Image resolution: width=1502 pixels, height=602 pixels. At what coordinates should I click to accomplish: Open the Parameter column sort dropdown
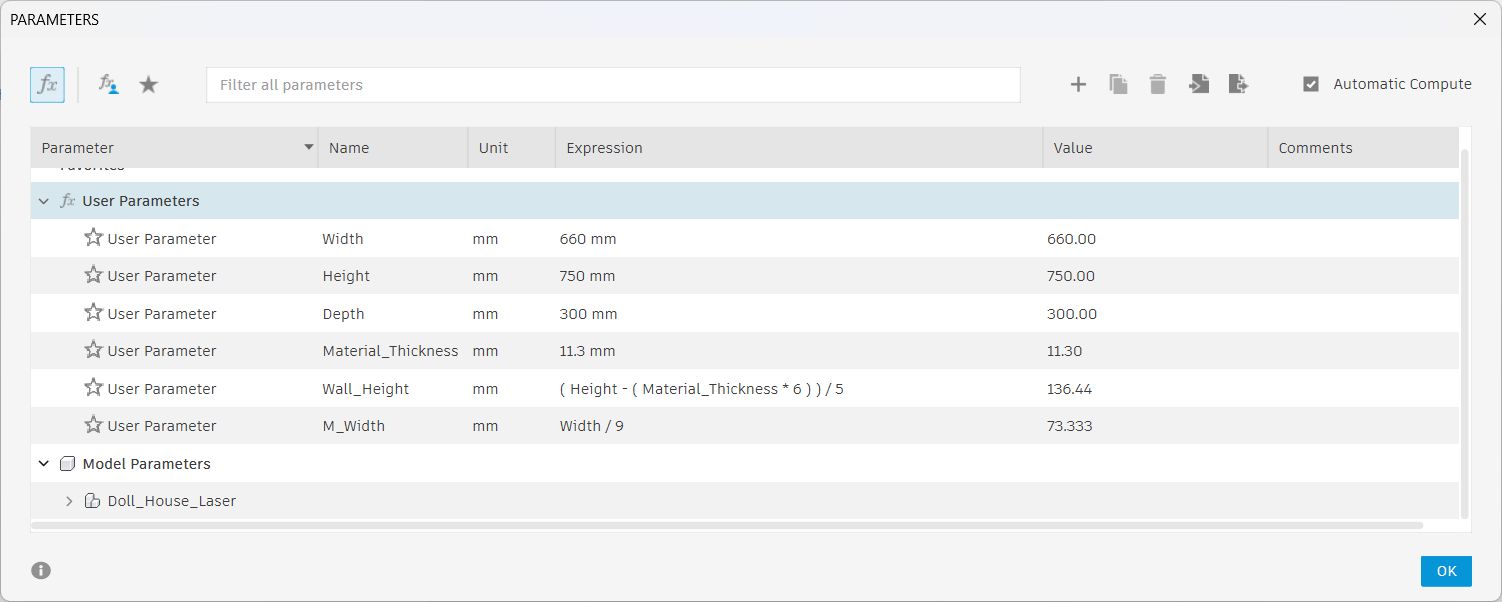(308, 147)
